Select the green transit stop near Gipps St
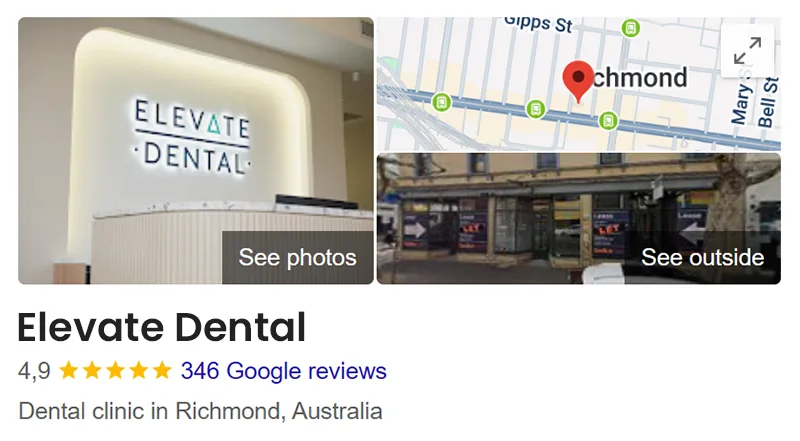 [x=631, y=28]
